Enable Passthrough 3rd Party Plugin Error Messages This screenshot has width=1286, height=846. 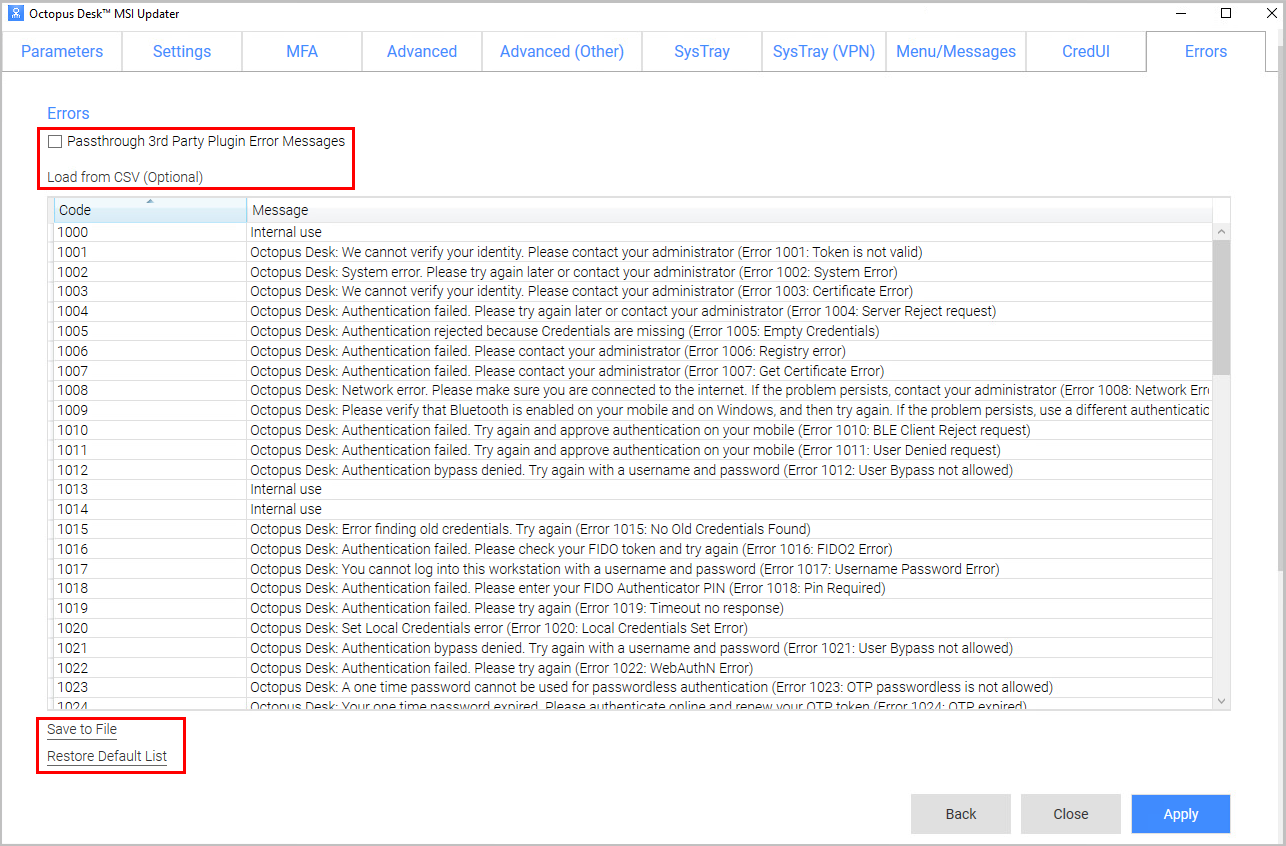pos(55,142)
